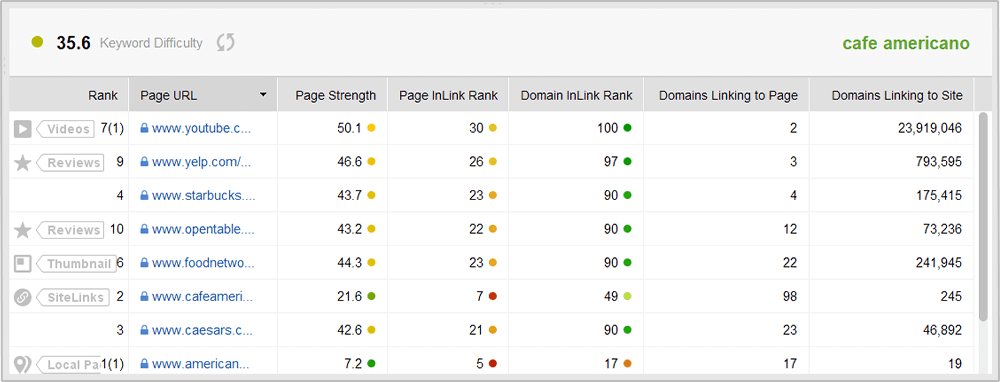This screenshot has height=382, width=1000.
Task: Open the www.caesars.c... link
Action: pyautogui.click(x=202, y=330)
